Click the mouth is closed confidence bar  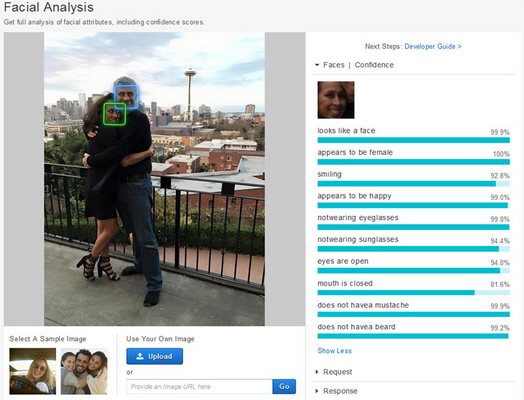point(413,293)
